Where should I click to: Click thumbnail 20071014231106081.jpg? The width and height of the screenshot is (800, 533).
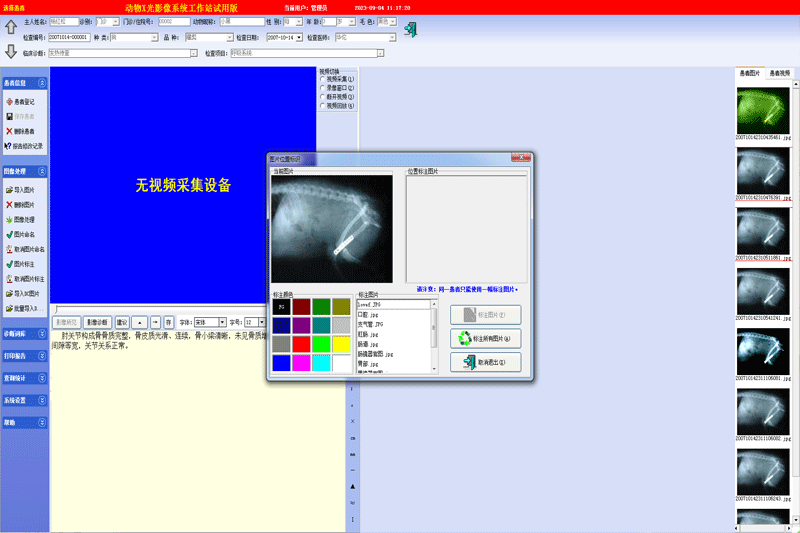click(x=763, y=351)
